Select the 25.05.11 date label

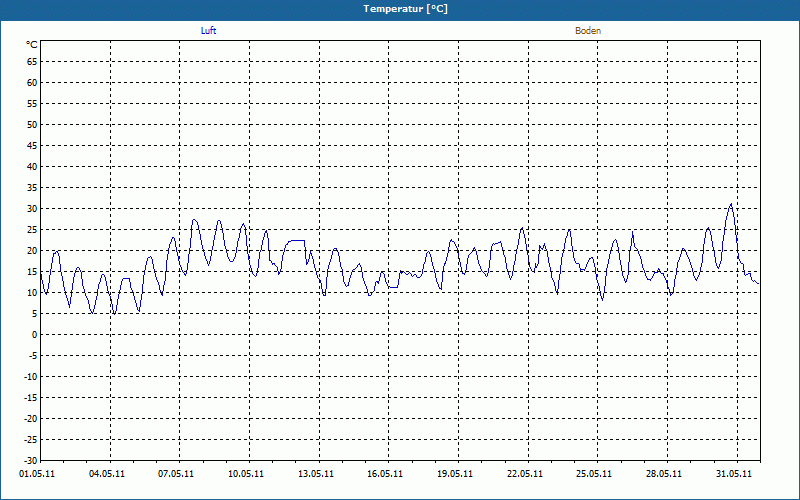click(x=594, y=473)
